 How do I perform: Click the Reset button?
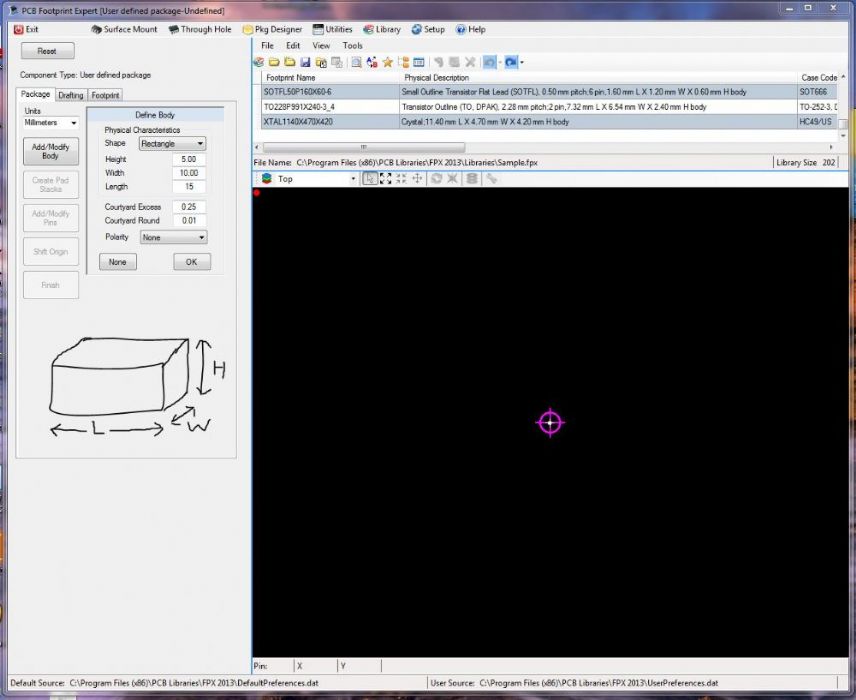[x=47, y=51]
